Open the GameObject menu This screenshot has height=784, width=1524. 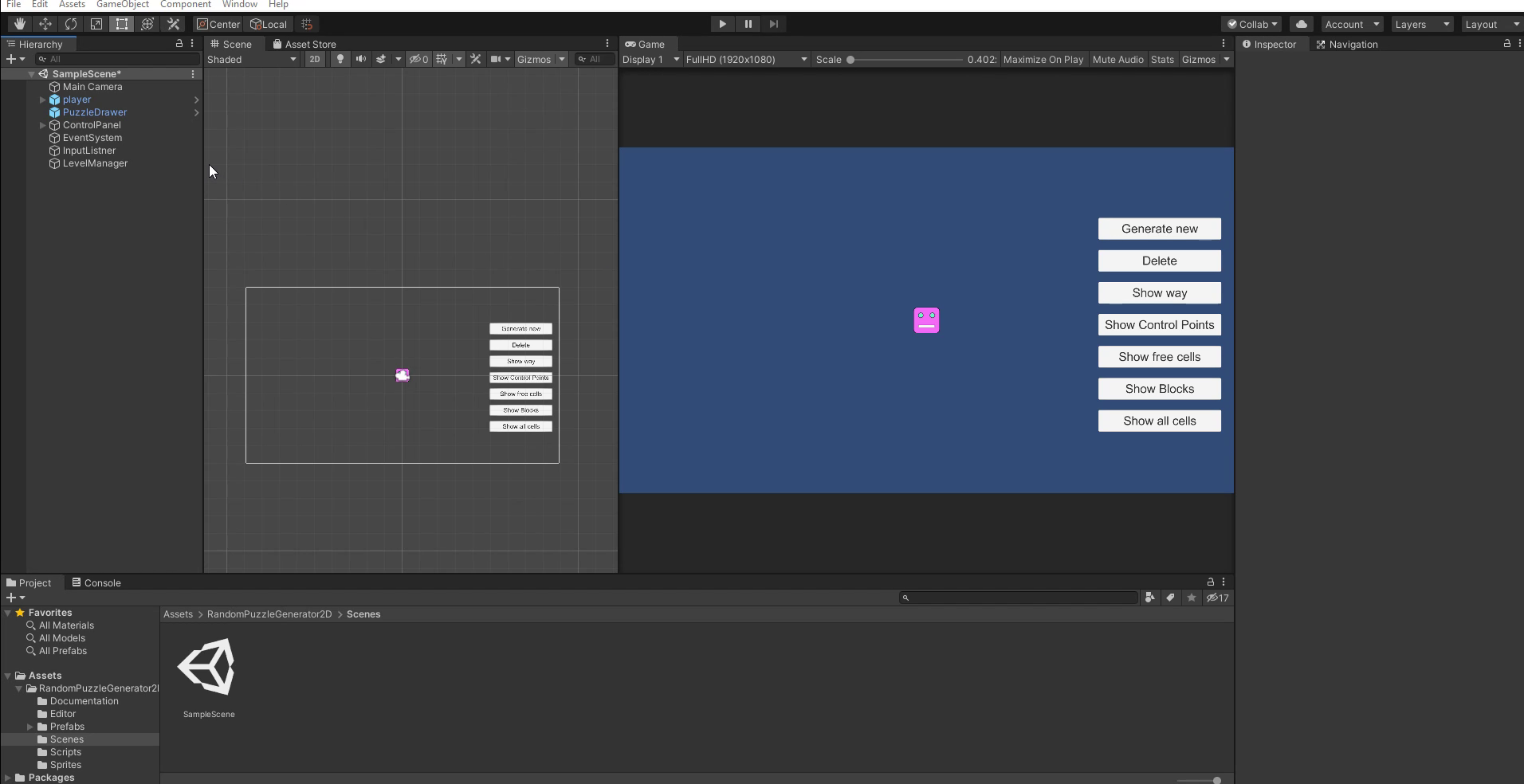pos(123,4)
